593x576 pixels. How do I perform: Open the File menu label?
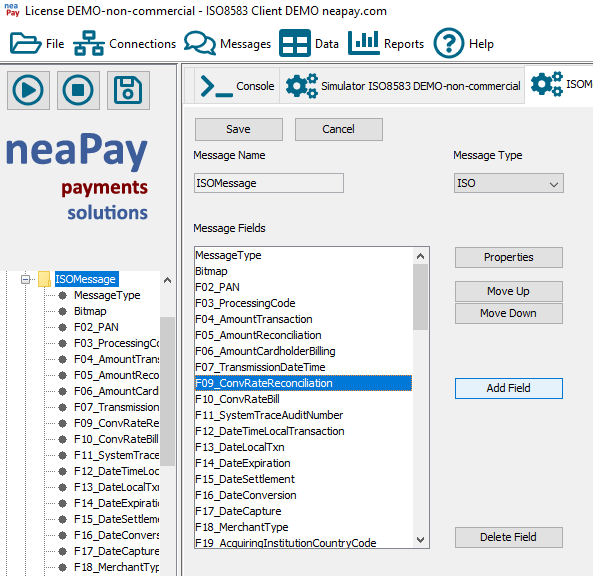click(55, 44)
